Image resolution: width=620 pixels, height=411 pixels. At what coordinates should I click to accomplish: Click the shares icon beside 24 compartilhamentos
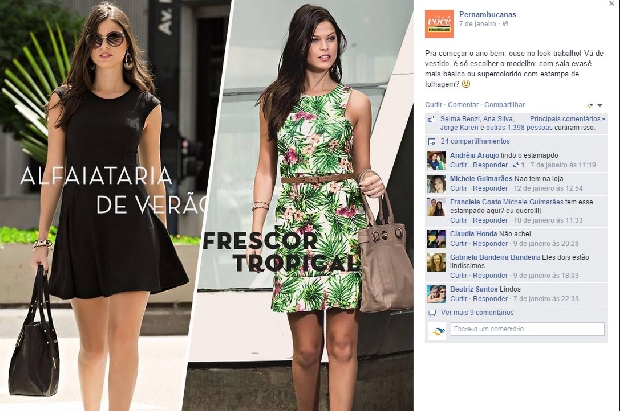(x=431, y=141)
